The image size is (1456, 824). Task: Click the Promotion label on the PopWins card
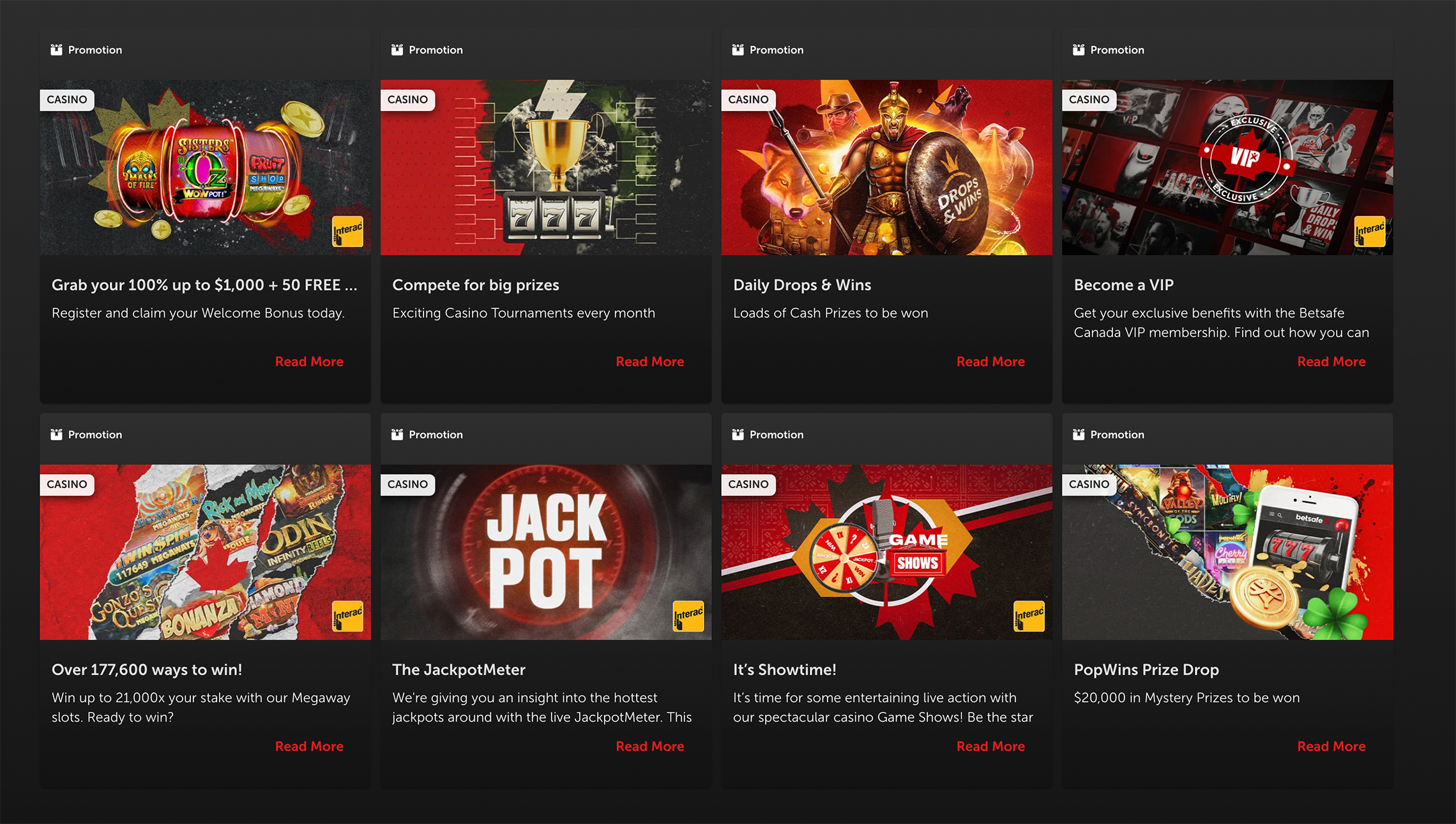[x=1117, y=434]
